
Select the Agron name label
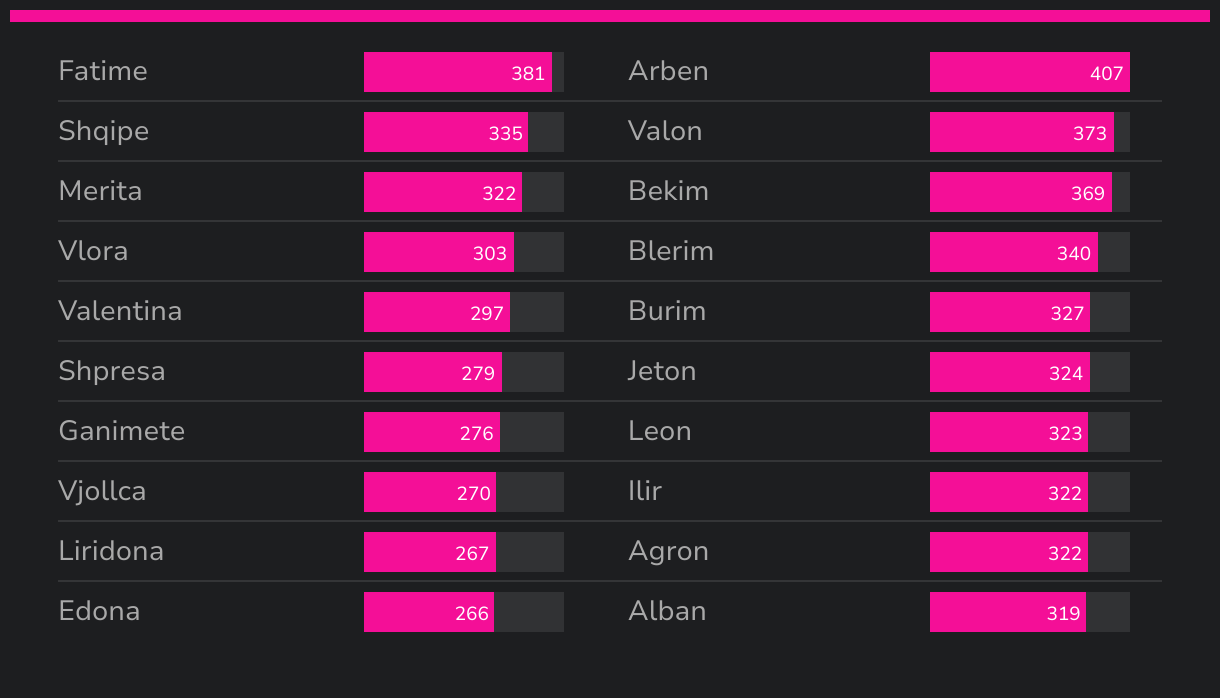(668, 551)
